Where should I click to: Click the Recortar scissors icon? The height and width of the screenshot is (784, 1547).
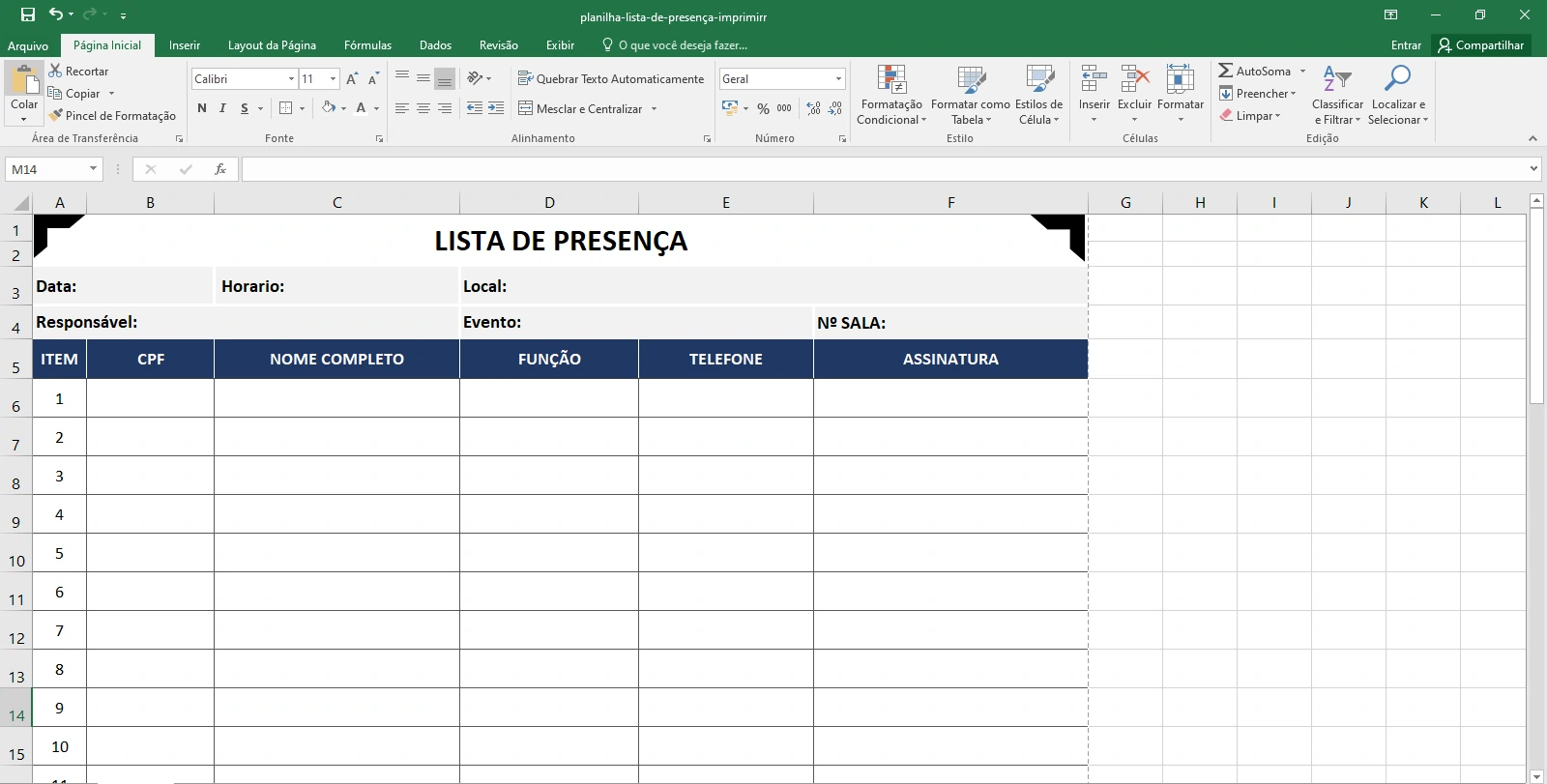(55, 71)
